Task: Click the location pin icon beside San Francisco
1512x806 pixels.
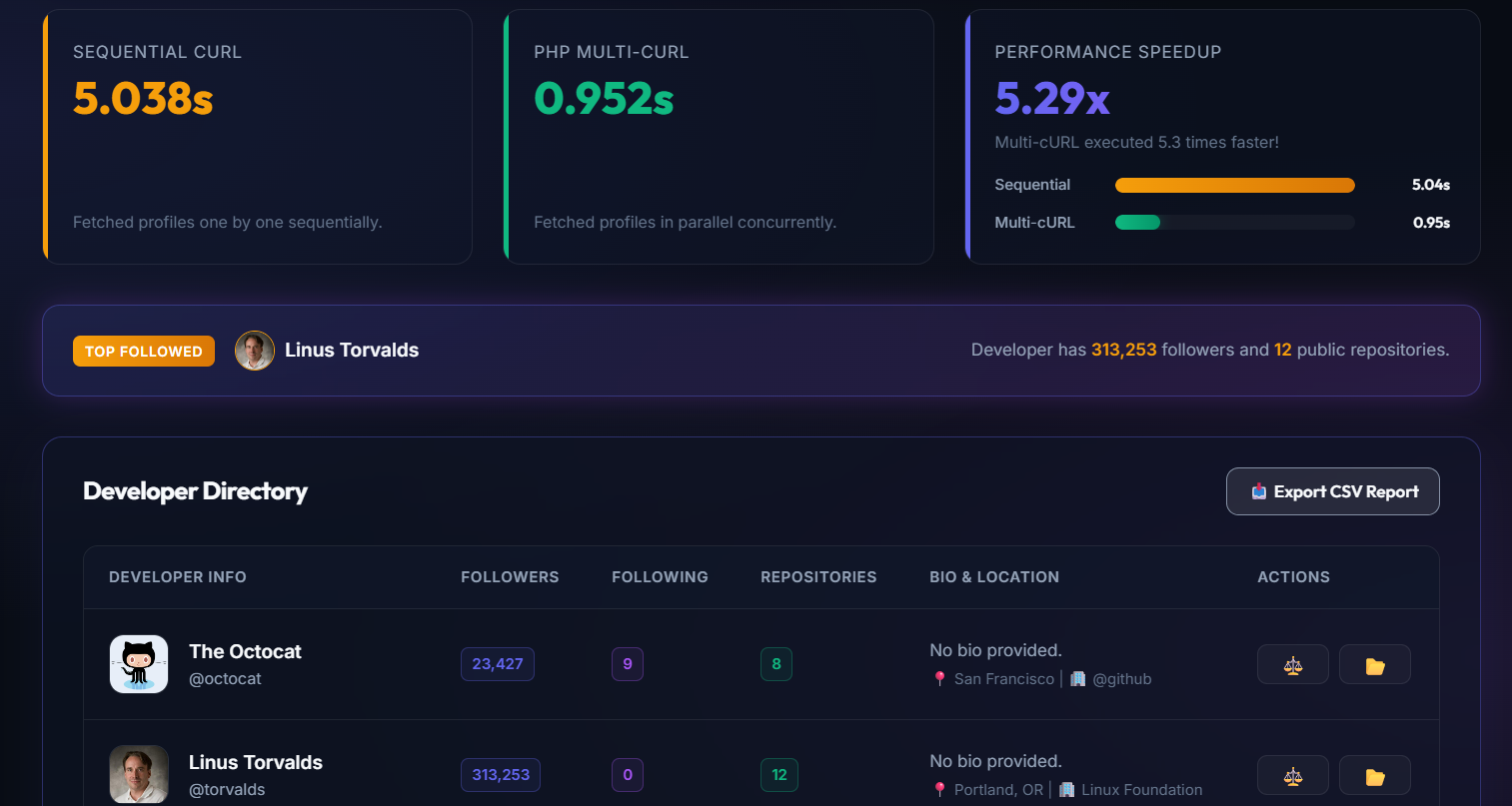Action: pyautogui.click(x=939, y=679)
